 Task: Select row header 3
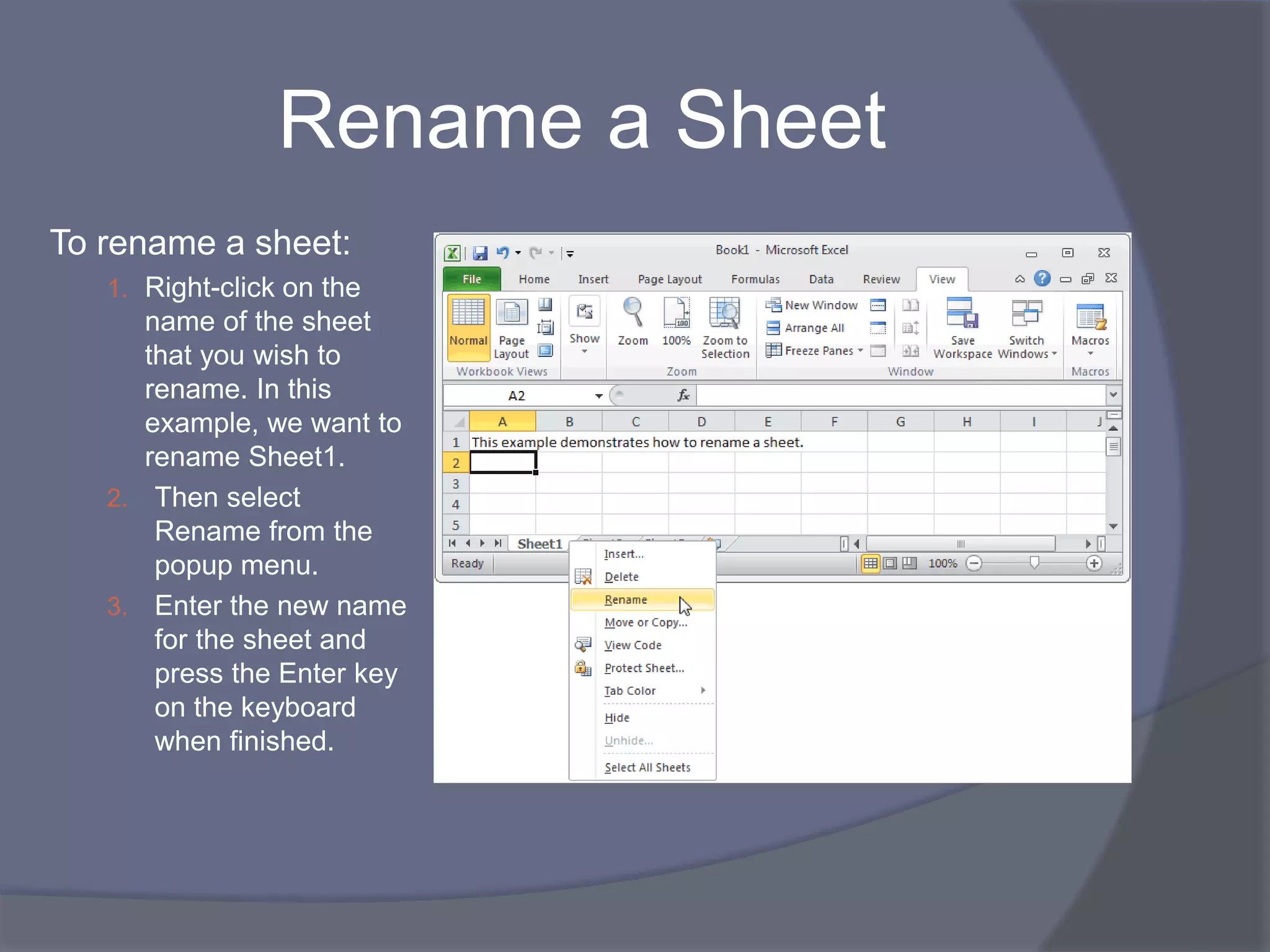[x=456, y=483]
